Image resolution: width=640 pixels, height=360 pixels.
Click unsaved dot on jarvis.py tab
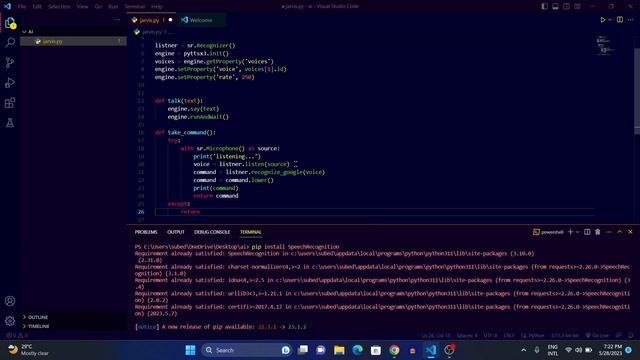click(171, 20)
